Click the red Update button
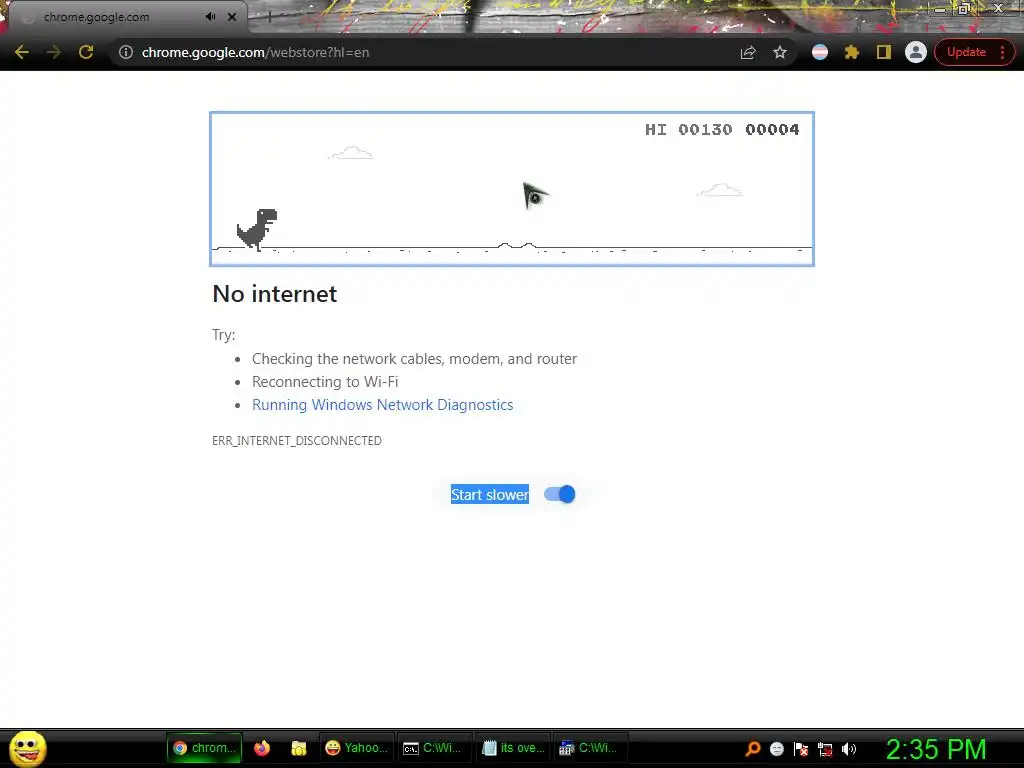 pyautogui.click(x=966, y=52)
